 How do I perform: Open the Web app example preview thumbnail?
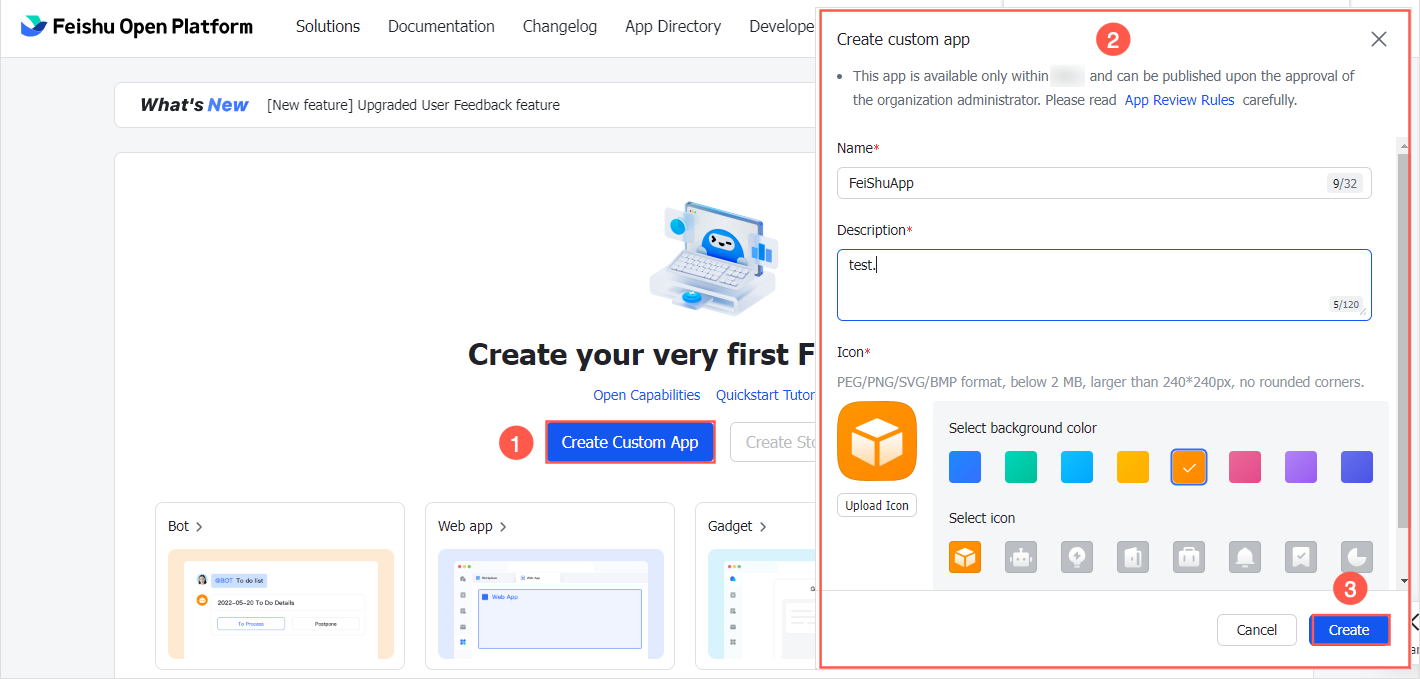[551, 604]
